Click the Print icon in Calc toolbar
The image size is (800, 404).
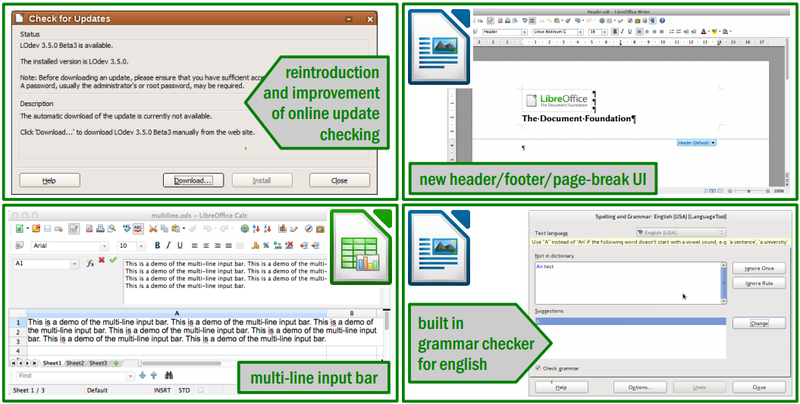tap(100, 229)
